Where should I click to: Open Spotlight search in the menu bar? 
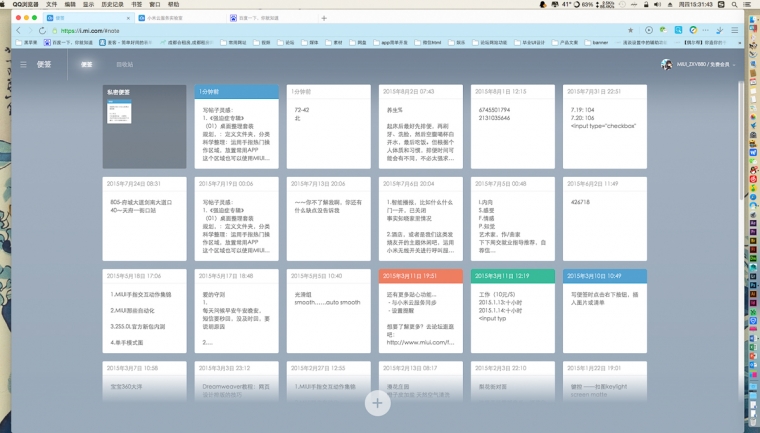735,4
